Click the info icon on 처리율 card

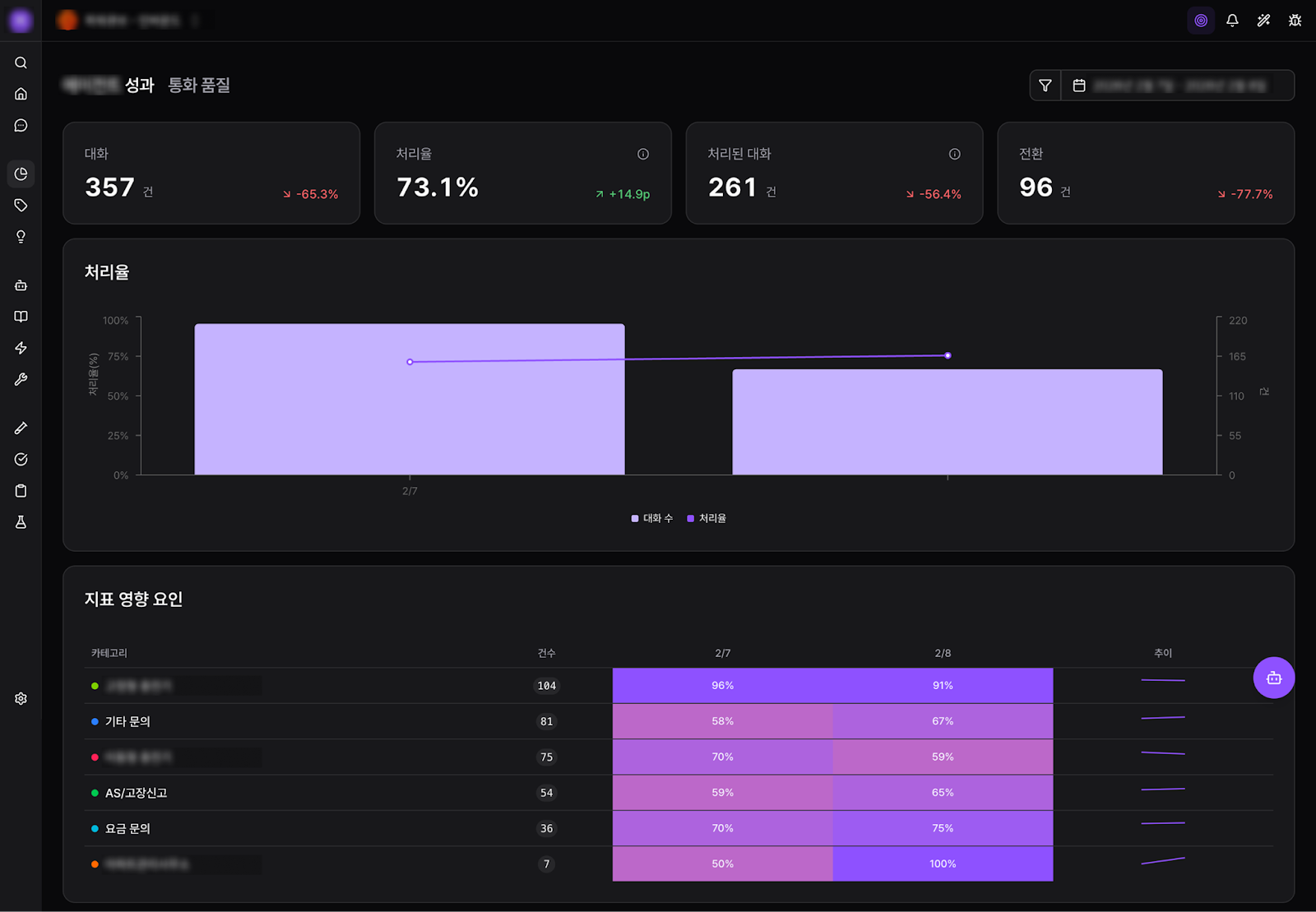pyautogui.click(x=643, y=154)
